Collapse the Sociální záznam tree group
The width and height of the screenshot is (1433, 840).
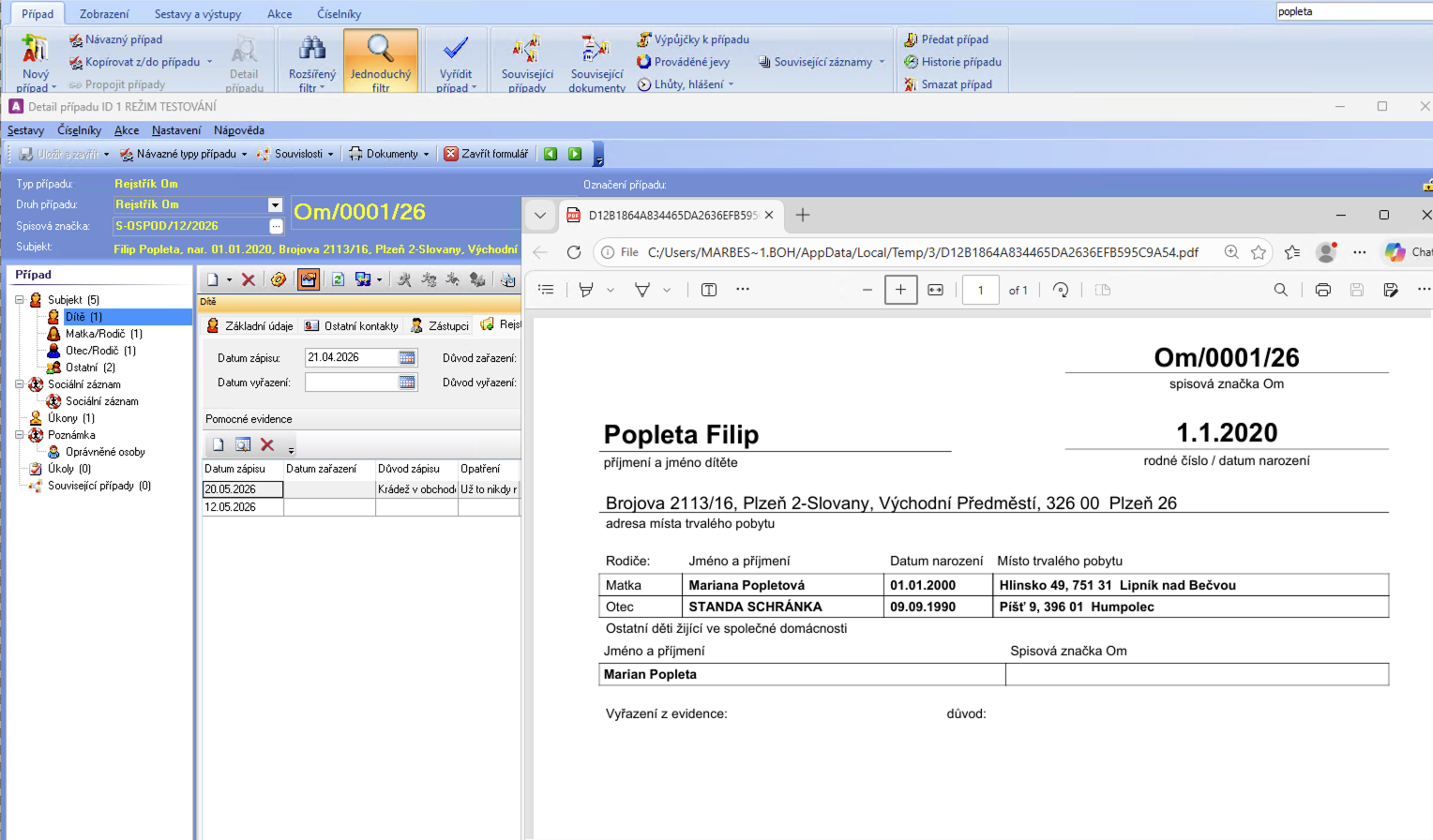(20, 384)
